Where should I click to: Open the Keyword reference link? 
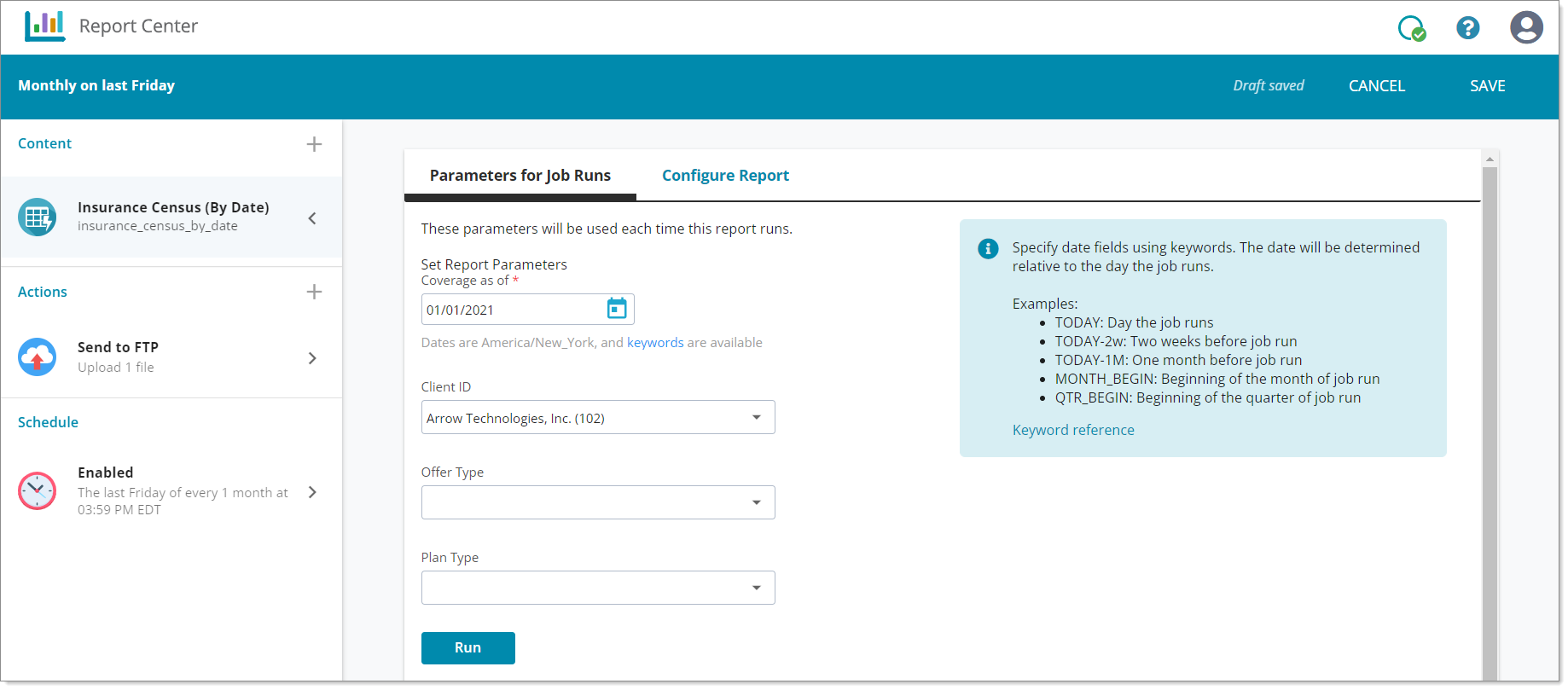pos(1073,430)
